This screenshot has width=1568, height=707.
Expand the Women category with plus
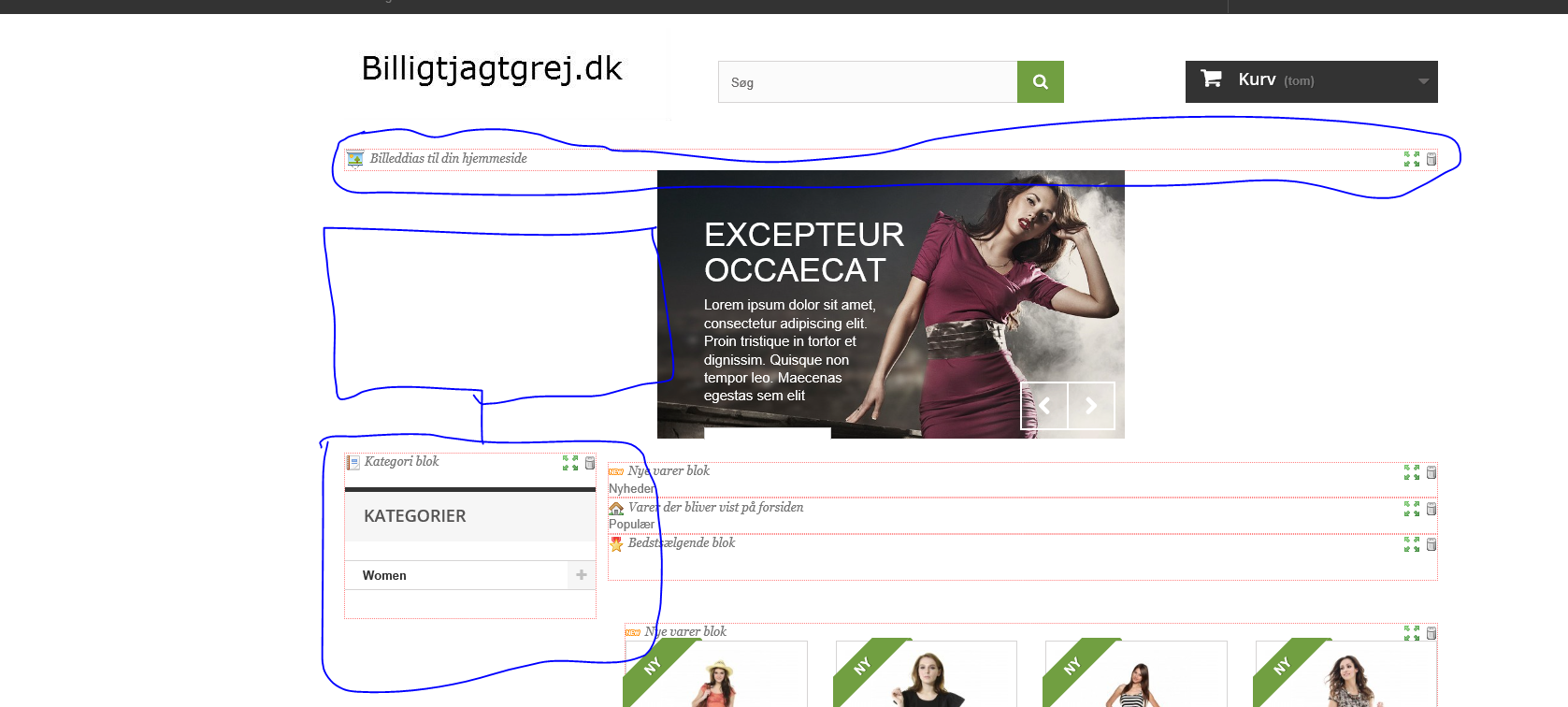pos(582,575)
